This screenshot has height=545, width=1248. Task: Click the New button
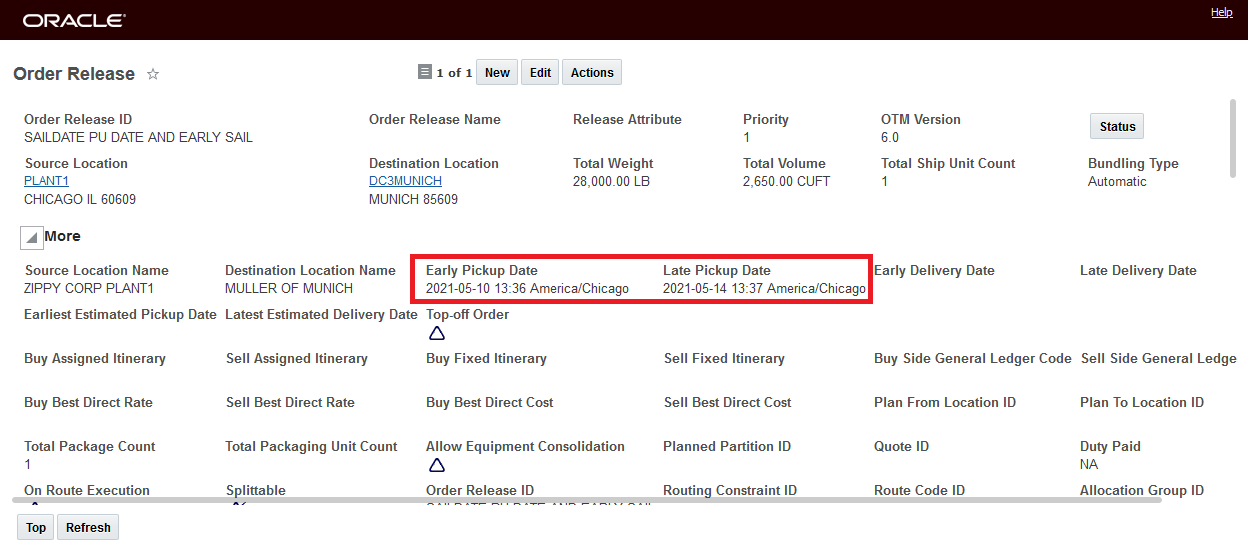(497, 73)
